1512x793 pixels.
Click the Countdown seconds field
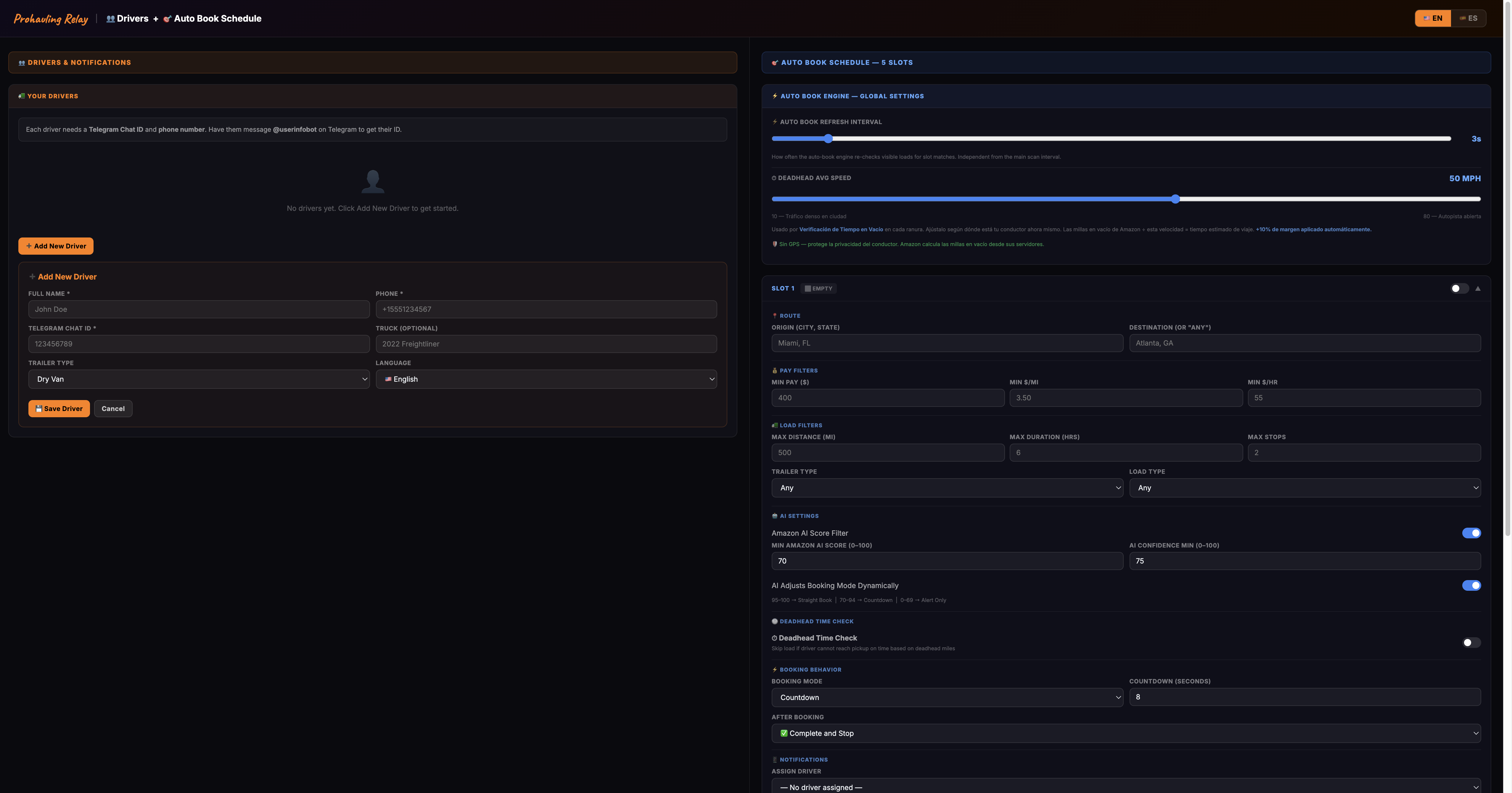click(1305, 697)
